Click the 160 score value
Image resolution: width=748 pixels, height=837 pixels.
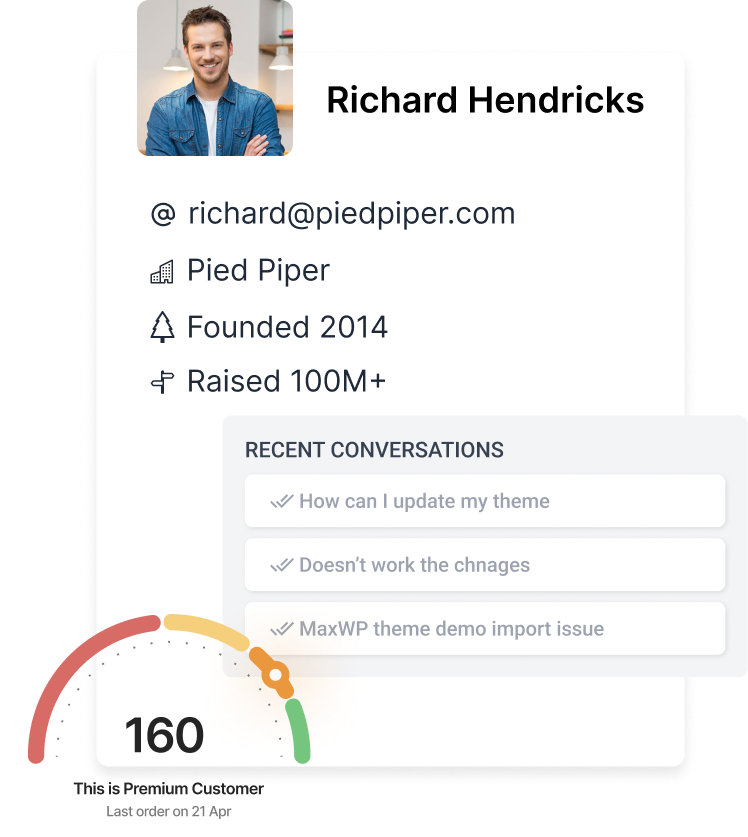pos(164,737)
